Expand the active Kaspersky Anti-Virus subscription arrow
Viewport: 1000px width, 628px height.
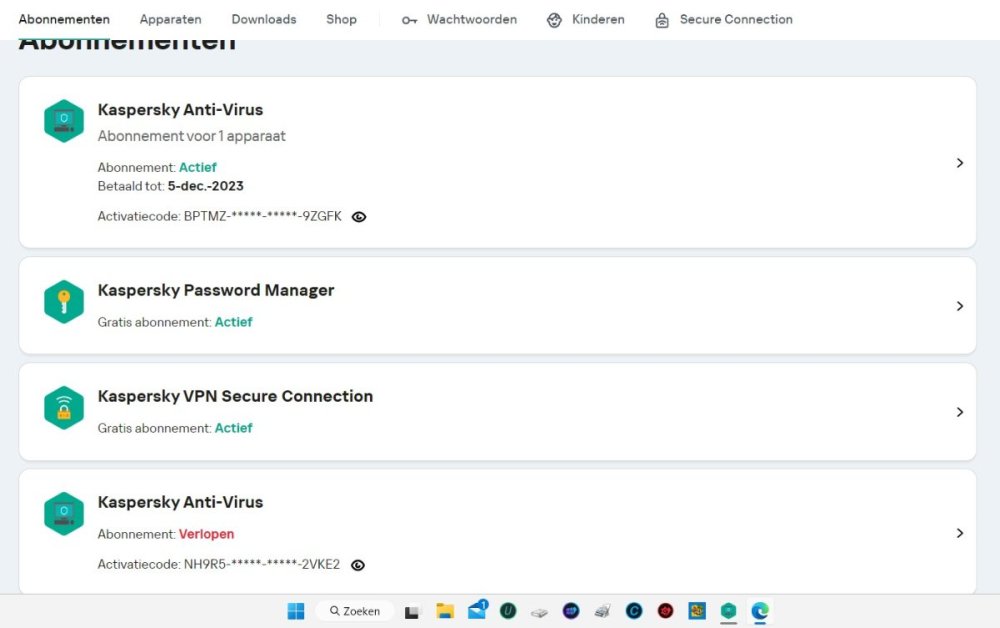pos(960,163)
